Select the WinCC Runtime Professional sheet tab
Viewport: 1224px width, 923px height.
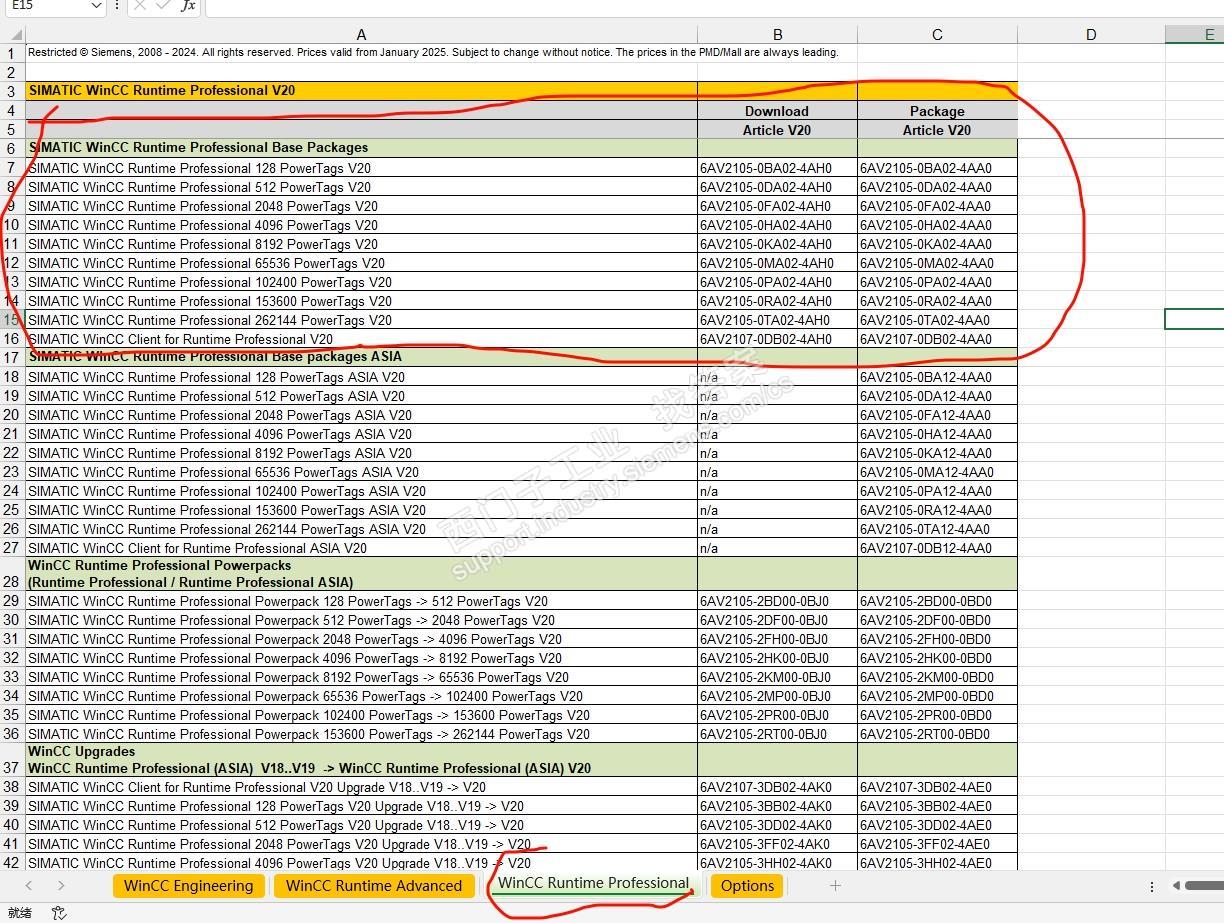(593, 883)
